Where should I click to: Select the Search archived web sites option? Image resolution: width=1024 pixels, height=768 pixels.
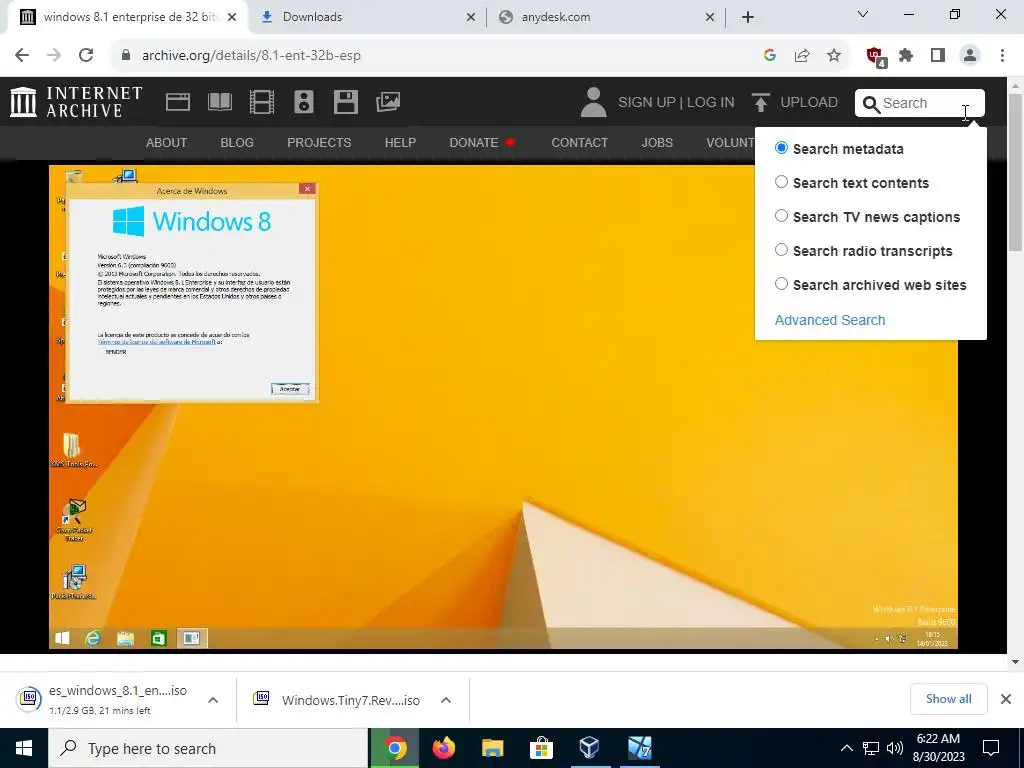pyautogui.click(x=781, y=283)
